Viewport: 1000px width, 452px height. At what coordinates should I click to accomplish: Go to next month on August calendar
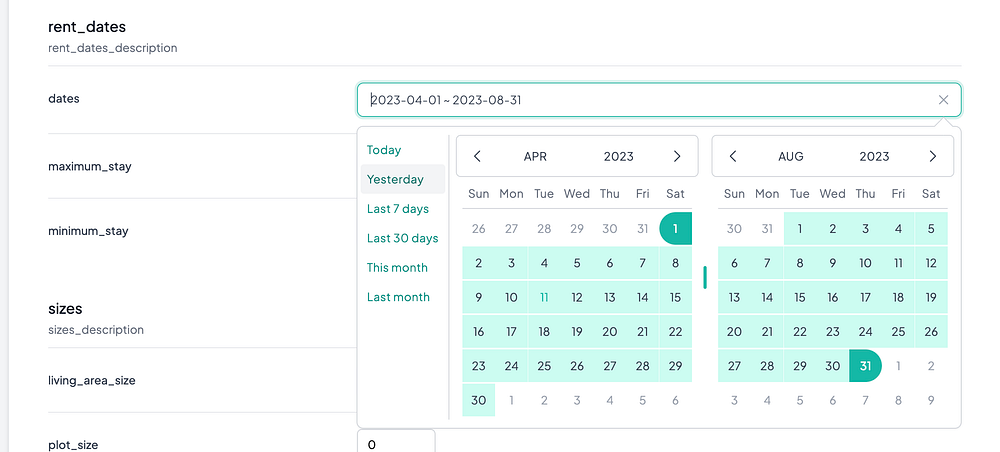pyautogui.click(x=933, y=156)
